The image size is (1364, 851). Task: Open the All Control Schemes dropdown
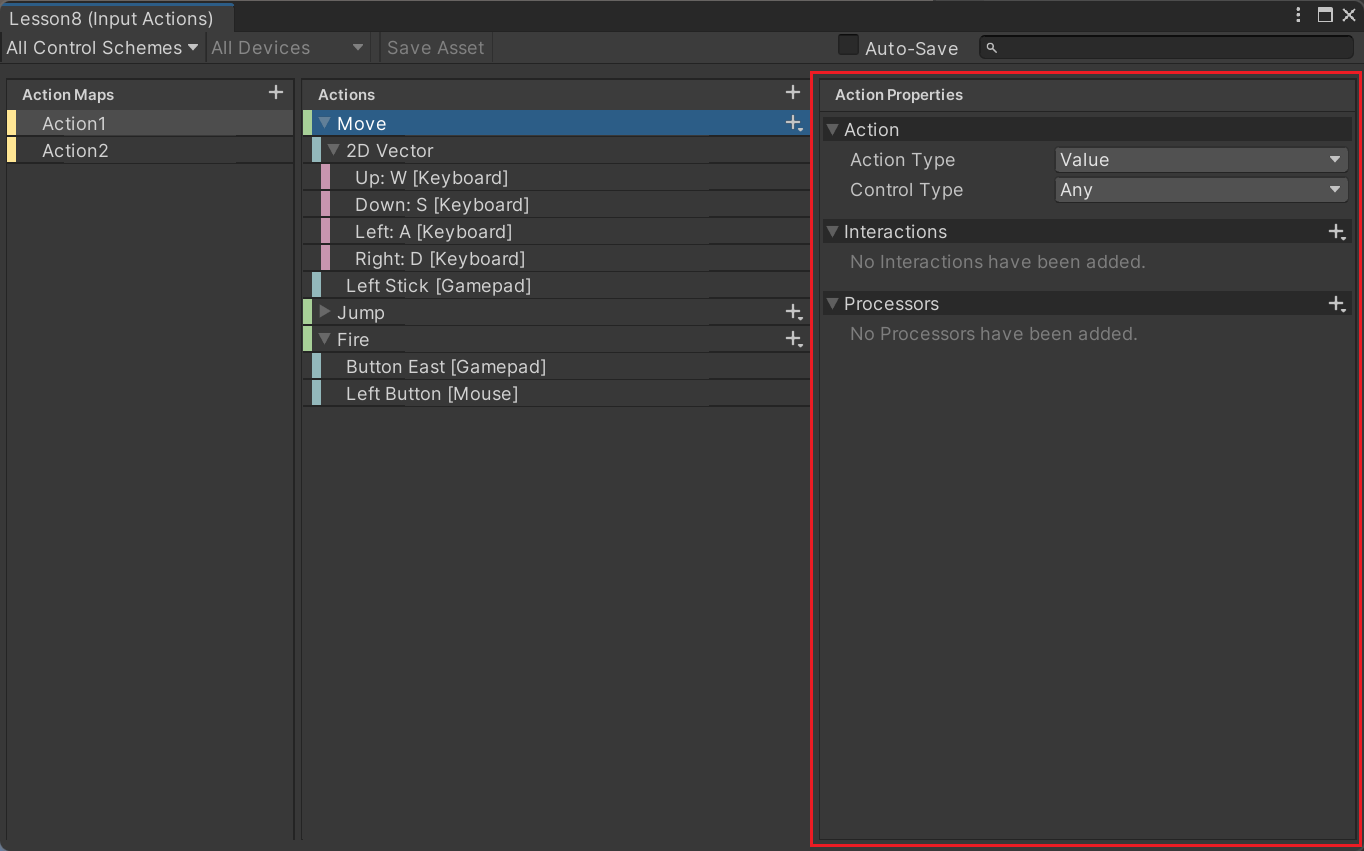tap(100, 47)
